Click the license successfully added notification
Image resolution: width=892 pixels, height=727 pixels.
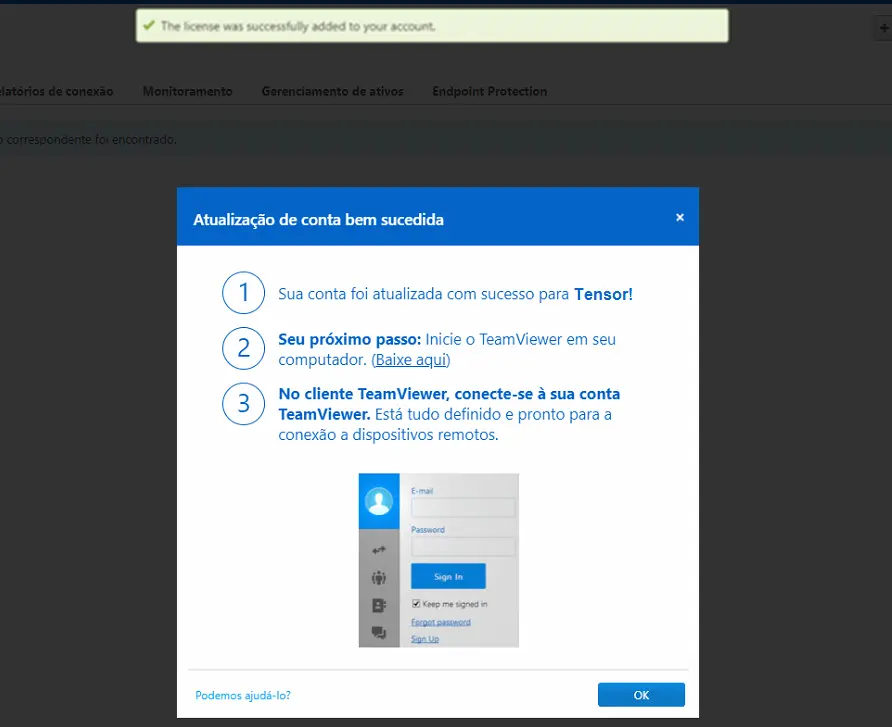(x=432, y=26)
